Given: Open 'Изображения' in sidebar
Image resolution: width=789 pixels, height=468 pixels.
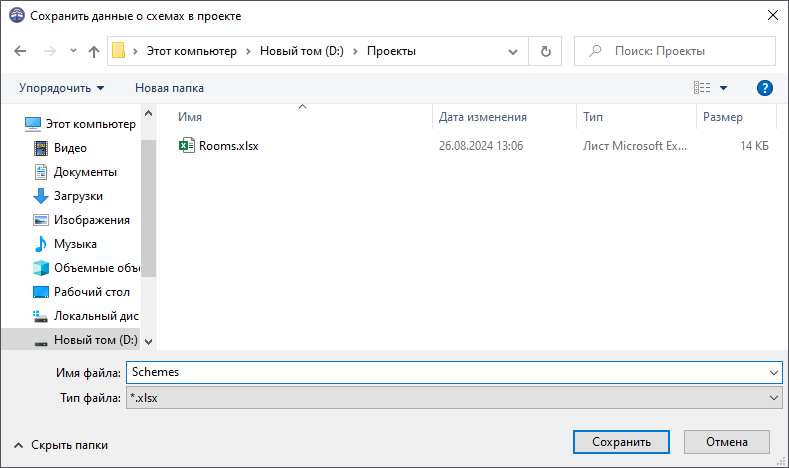Looking at the screenshot, I should (x=82, y=220).
